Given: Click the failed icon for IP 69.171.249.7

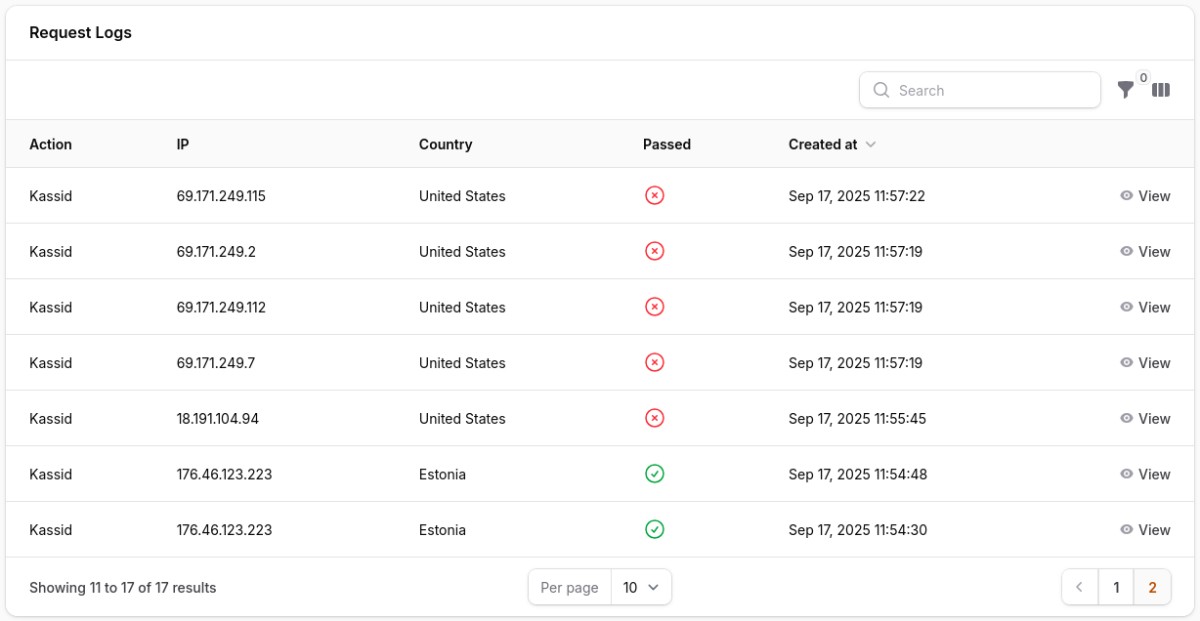Looking at the screenshot, I should [654, 363].
